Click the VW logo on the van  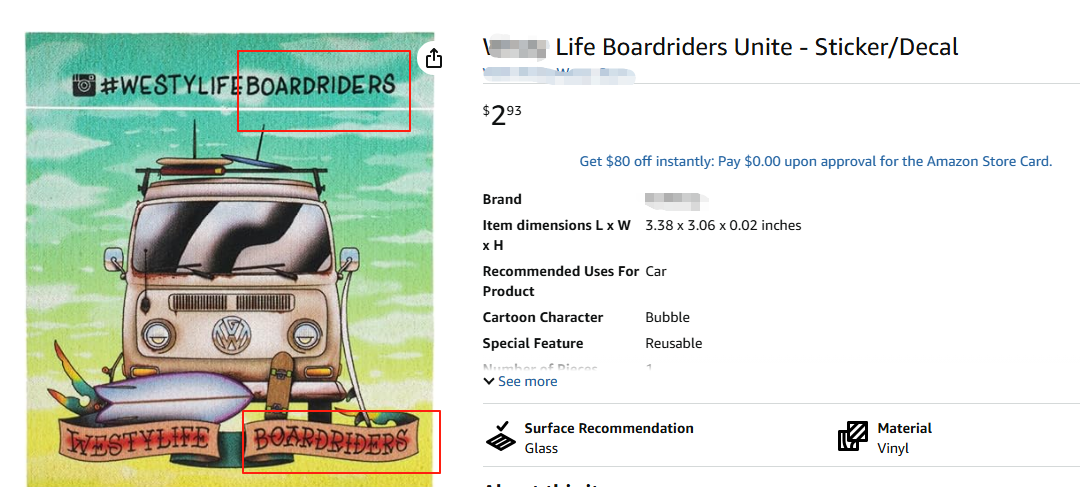coord(233,334)
